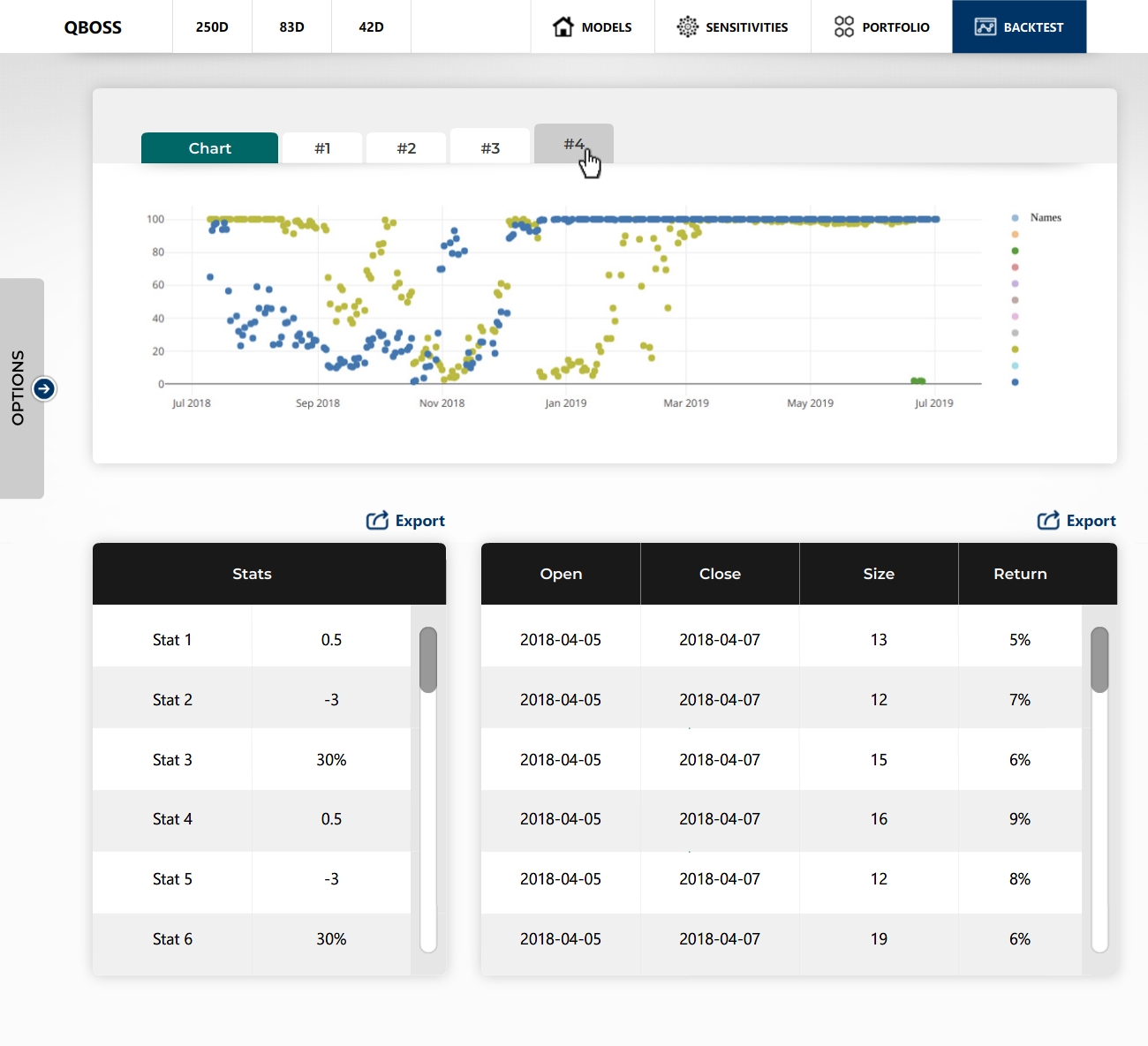Click the Portfolio four-circles icon
Image resolution: width=1148 pixels, height=1046 pixels.
(x=844, y=26)
